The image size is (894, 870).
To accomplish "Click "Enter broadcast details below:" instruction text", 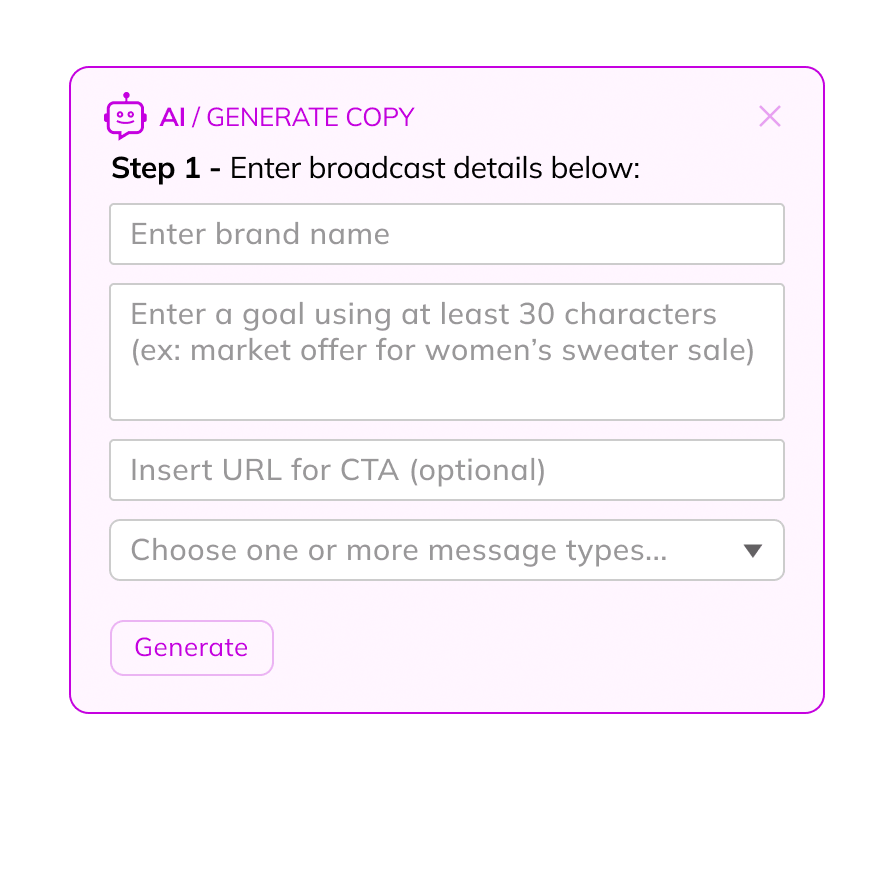I will 434,168.
